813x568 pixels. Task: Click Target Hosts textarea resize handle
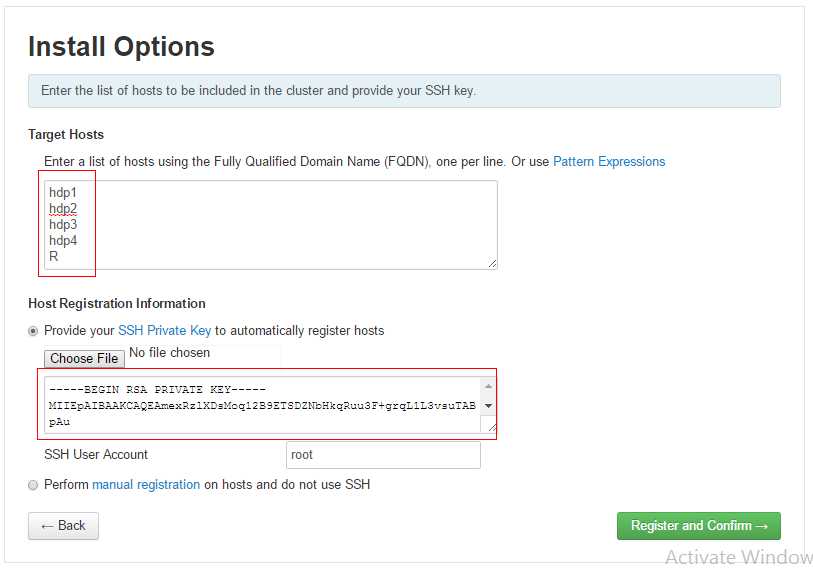492,264
